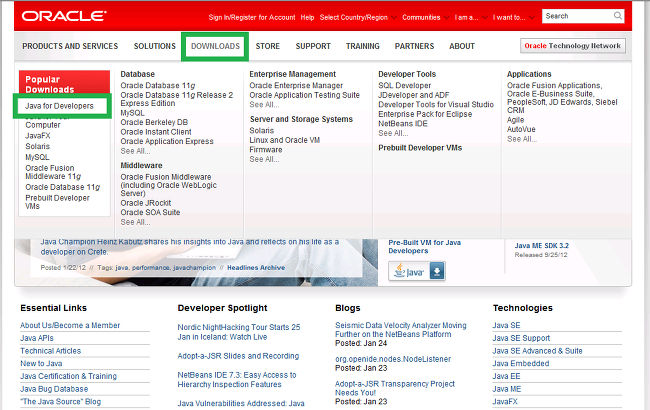Open org.openide.nodes.NodeListener blog post
Screen dimensions: 650x410
coord(393,359)
